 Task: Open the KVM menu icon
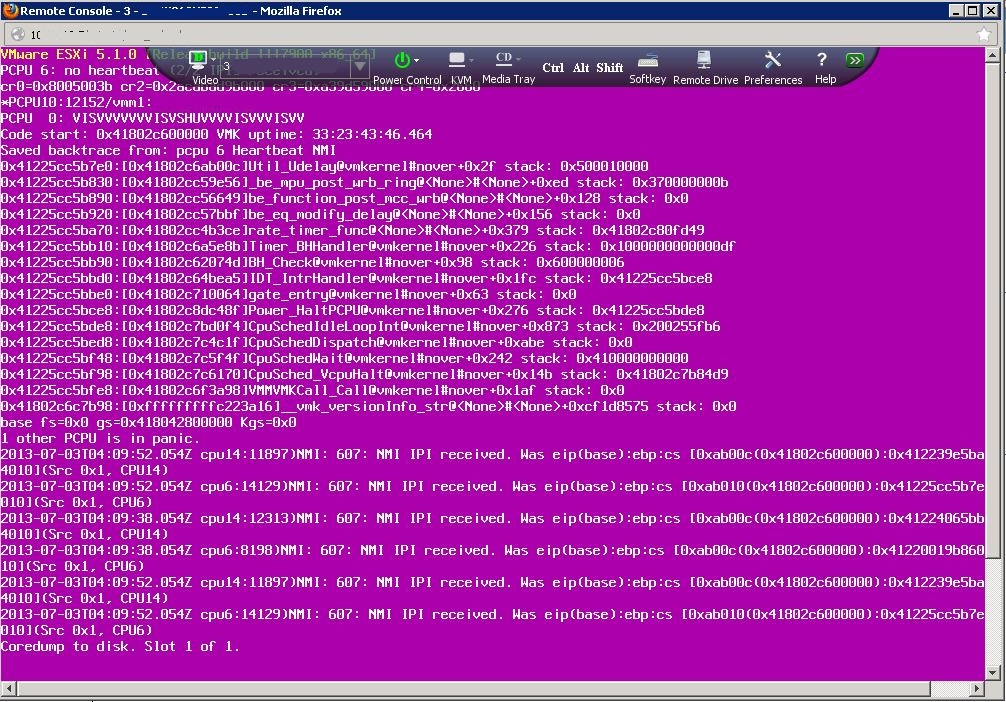click(457, 60)
